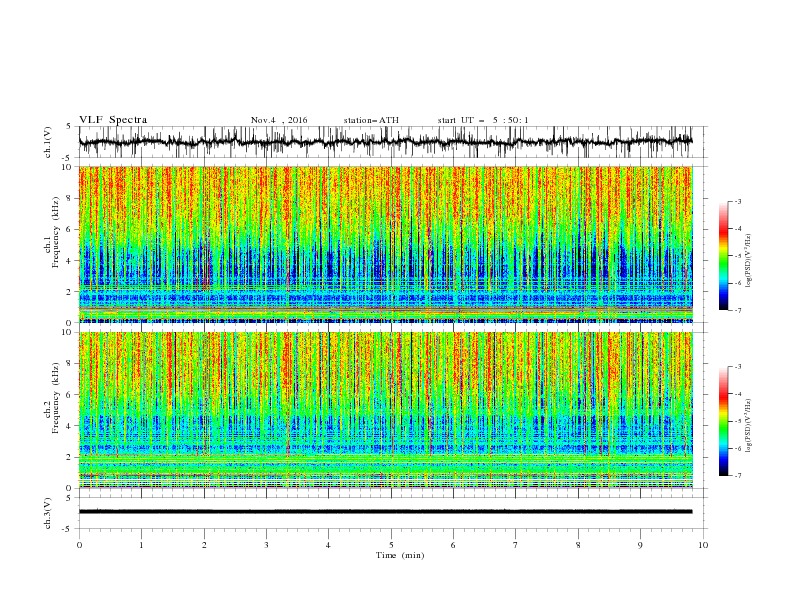Click the "-7" label on ch.1 colorbar
792x612 pixels.
tap(737, 310)
